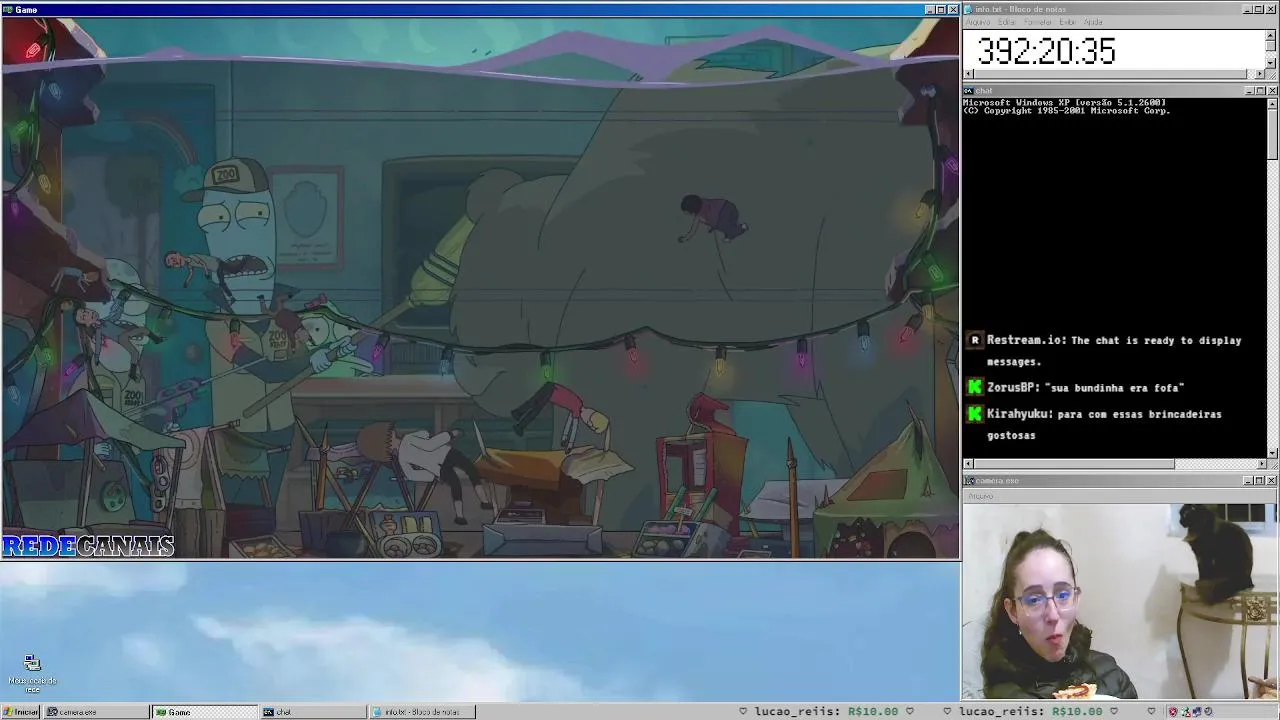Viewport: 1280px width, 720px height.
Task: Click the K icon beside ZorusBP
Action: (975, 387)
